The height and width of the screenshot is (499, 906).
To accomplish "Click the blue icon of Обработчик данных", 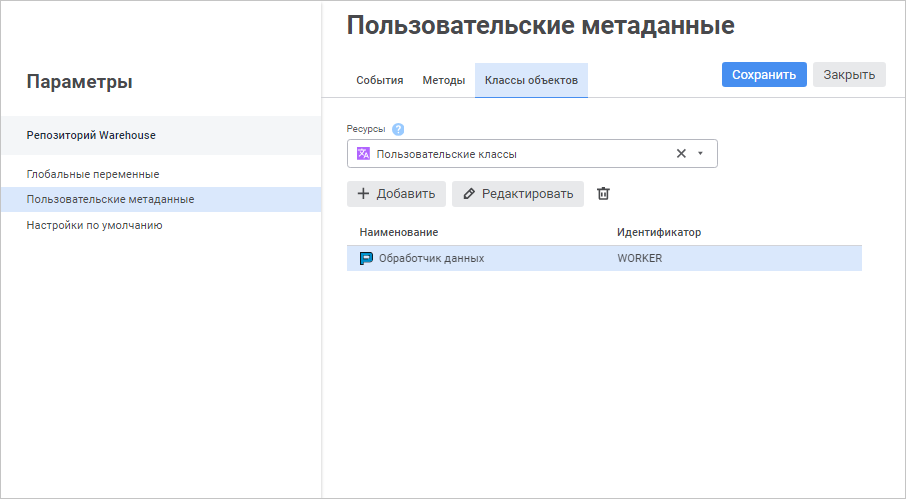I will [366, 258].
